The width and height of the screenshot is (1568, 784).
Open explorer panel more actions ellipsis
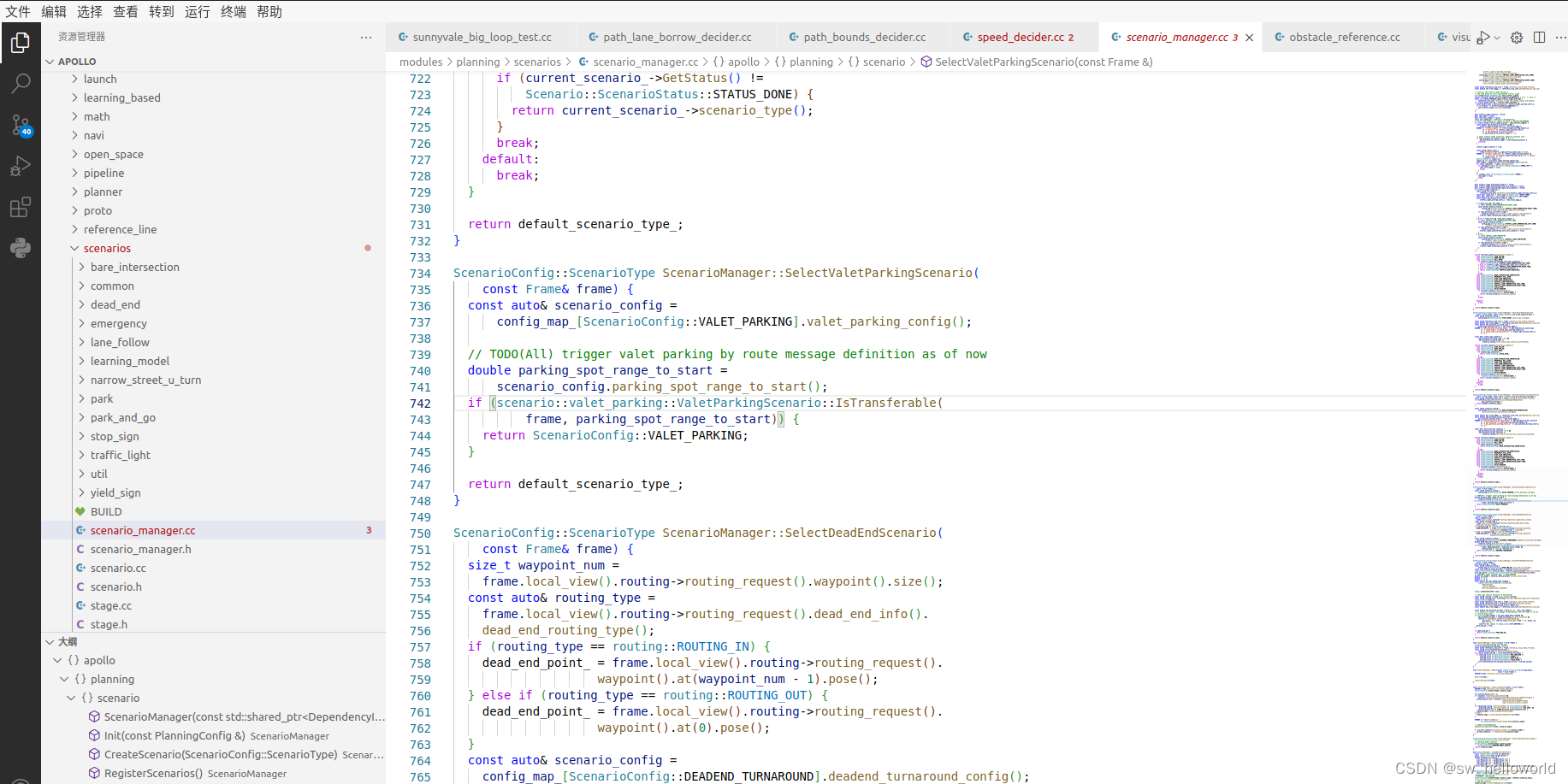click(x=366, y=37)
